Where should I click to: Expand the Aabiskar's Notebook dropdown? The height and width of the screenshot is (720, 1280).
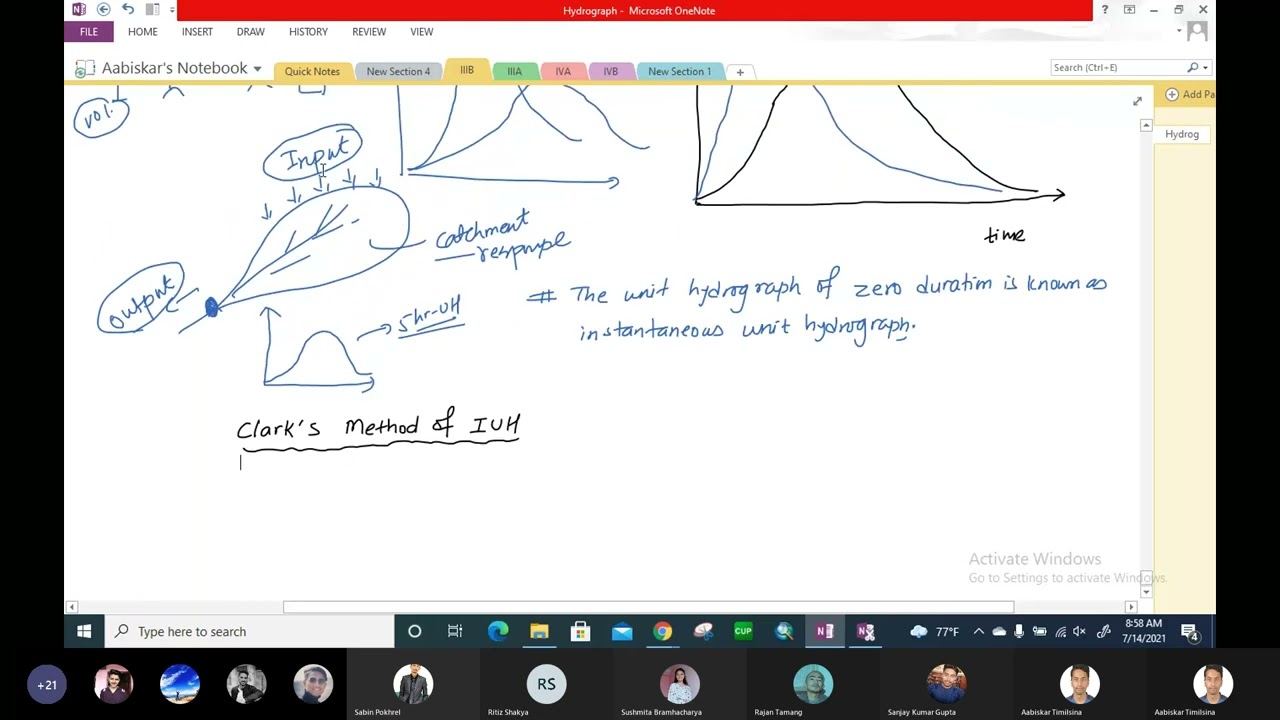pos(257,69)
